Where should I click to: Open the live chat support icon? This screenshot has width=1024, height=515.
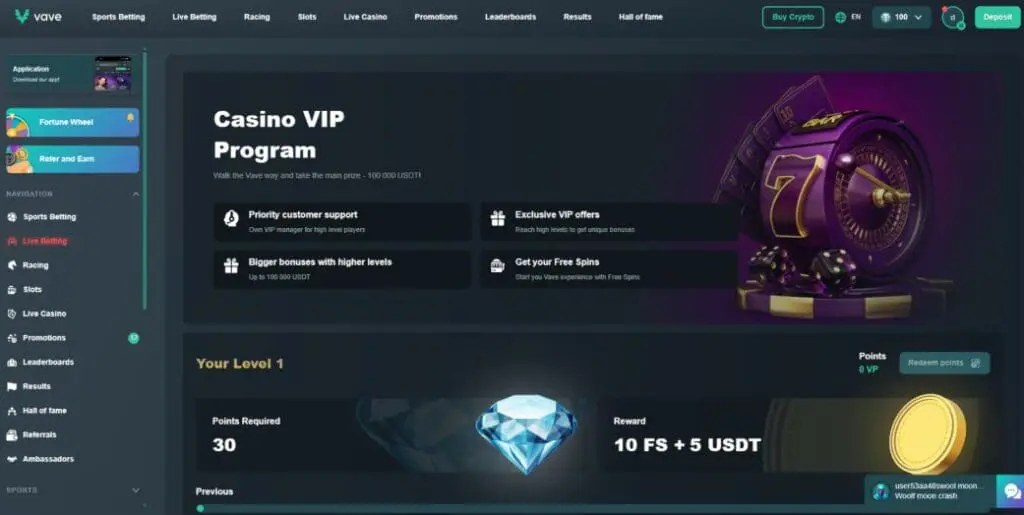pyautogui.click(x=1012, y=492)
